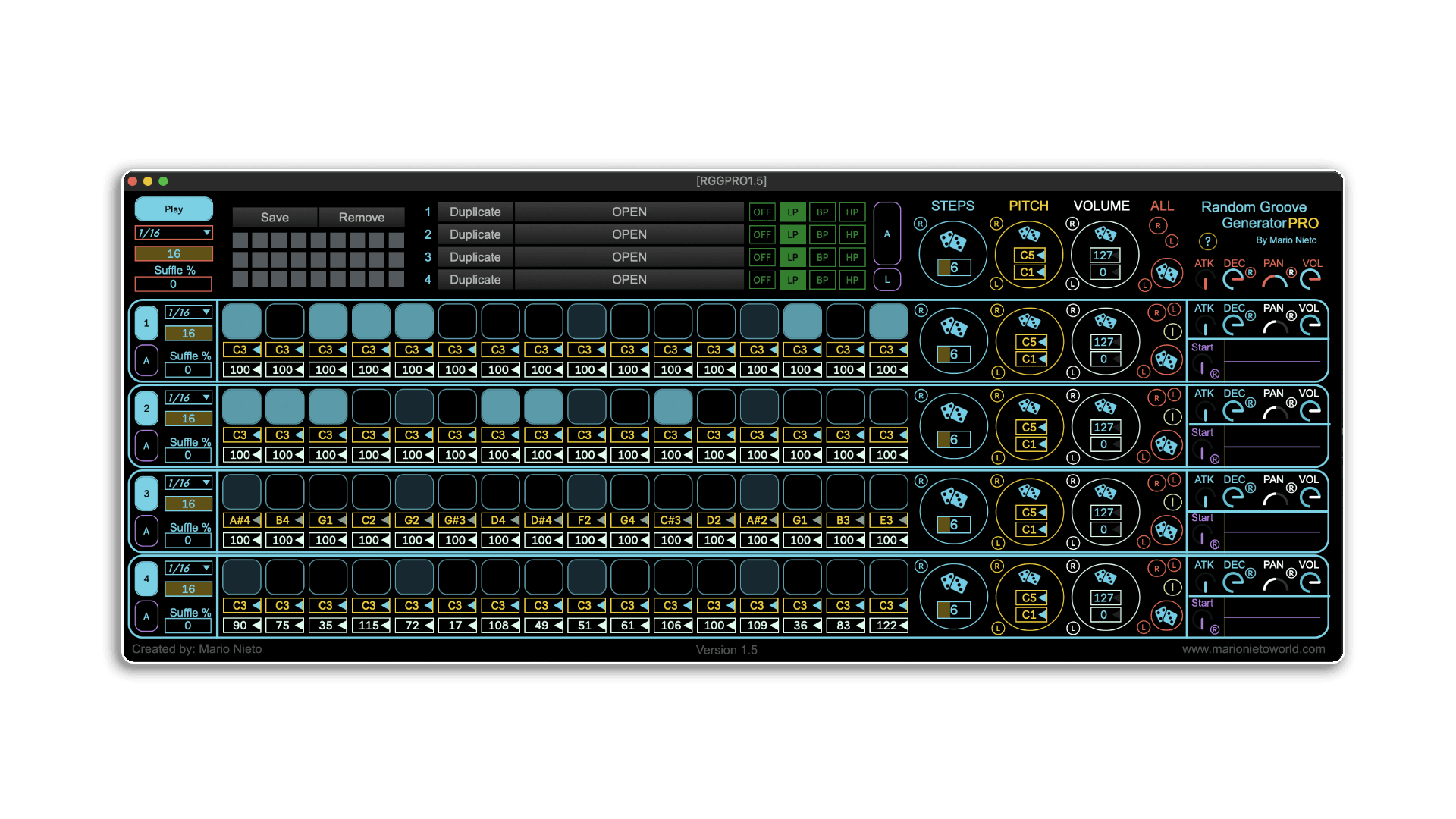Roll the red ALL dice in header

1167,273
